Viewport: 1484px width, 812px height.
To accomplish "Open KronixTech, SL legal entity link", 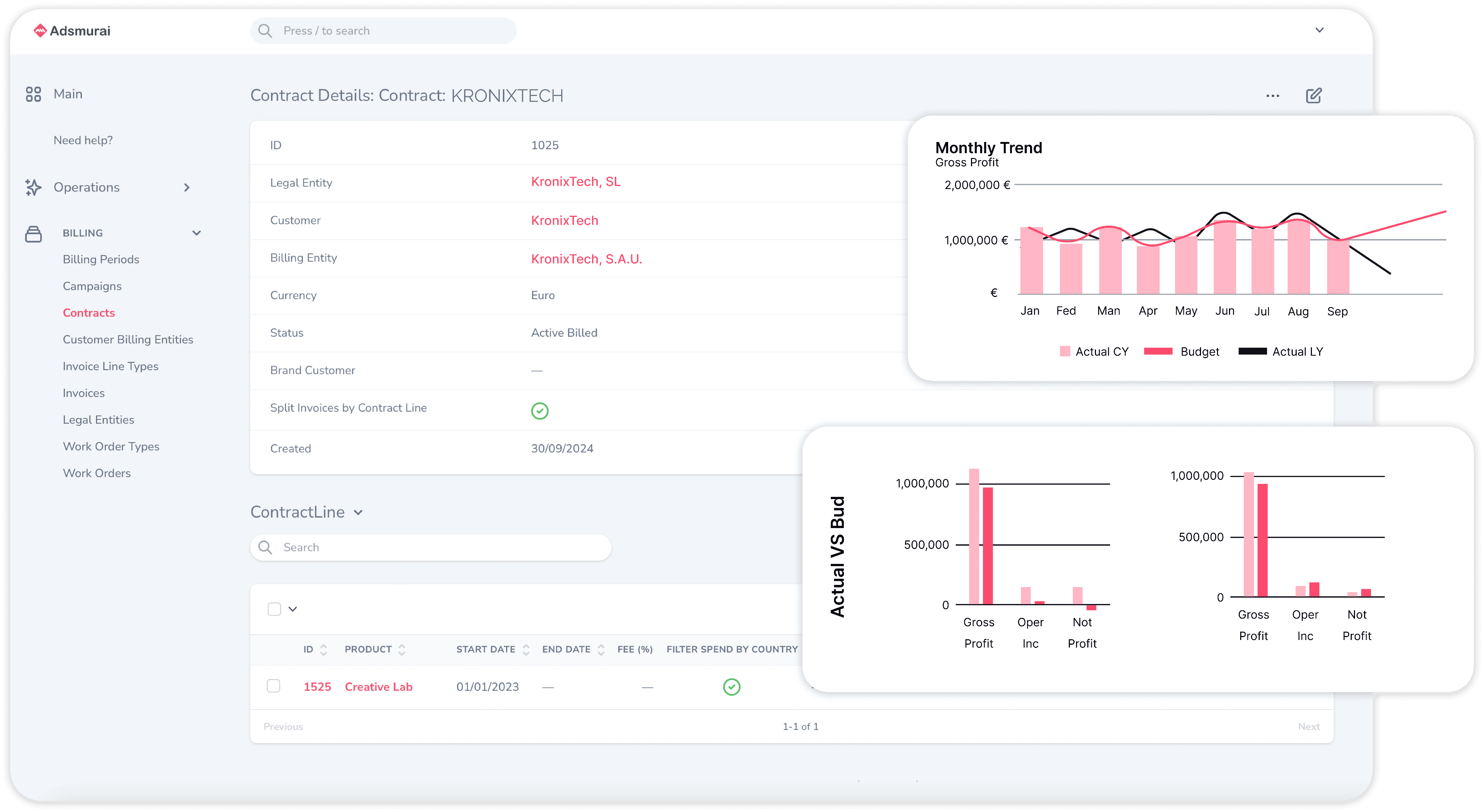I will (x=575, y=182).
